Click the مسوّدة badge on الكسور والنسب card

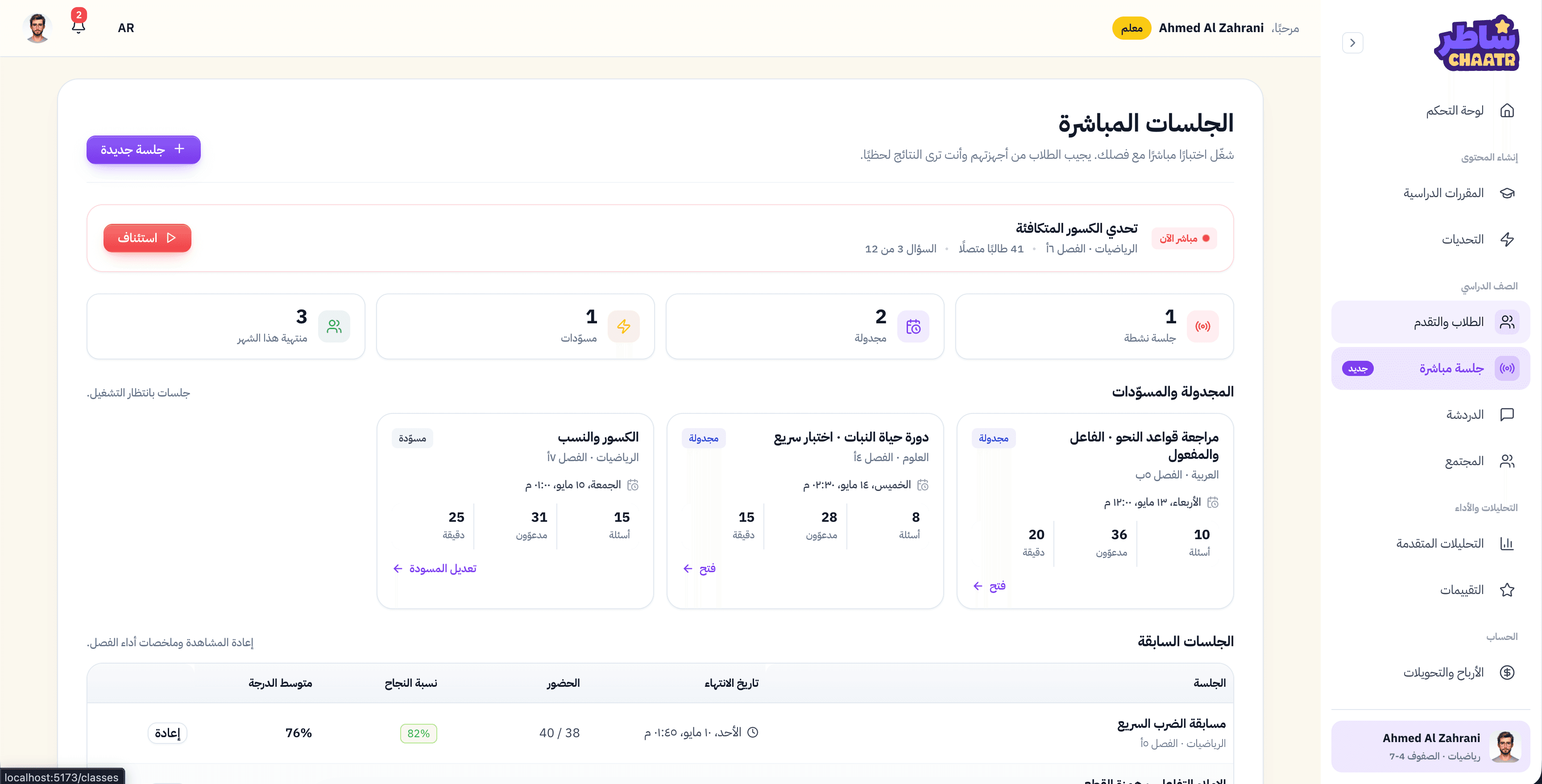pyautogui.click(x=412, y=438)
